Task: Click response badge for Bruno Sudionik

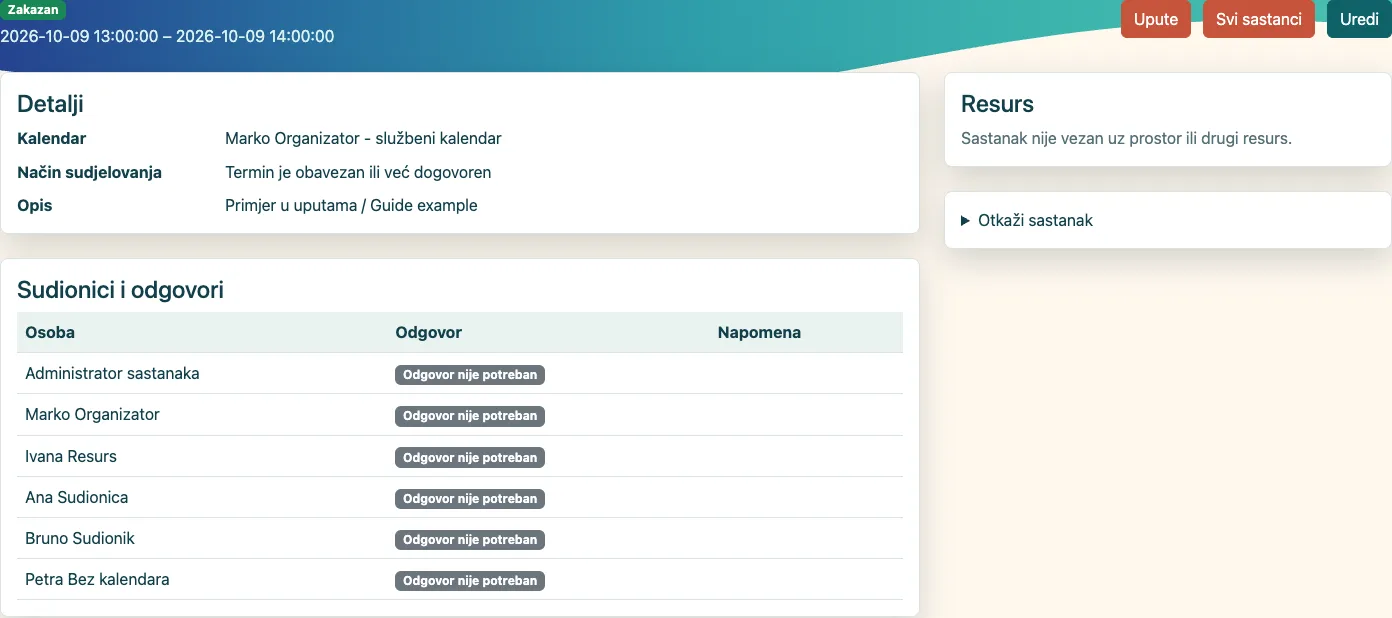Action: [x=470, y=540]
